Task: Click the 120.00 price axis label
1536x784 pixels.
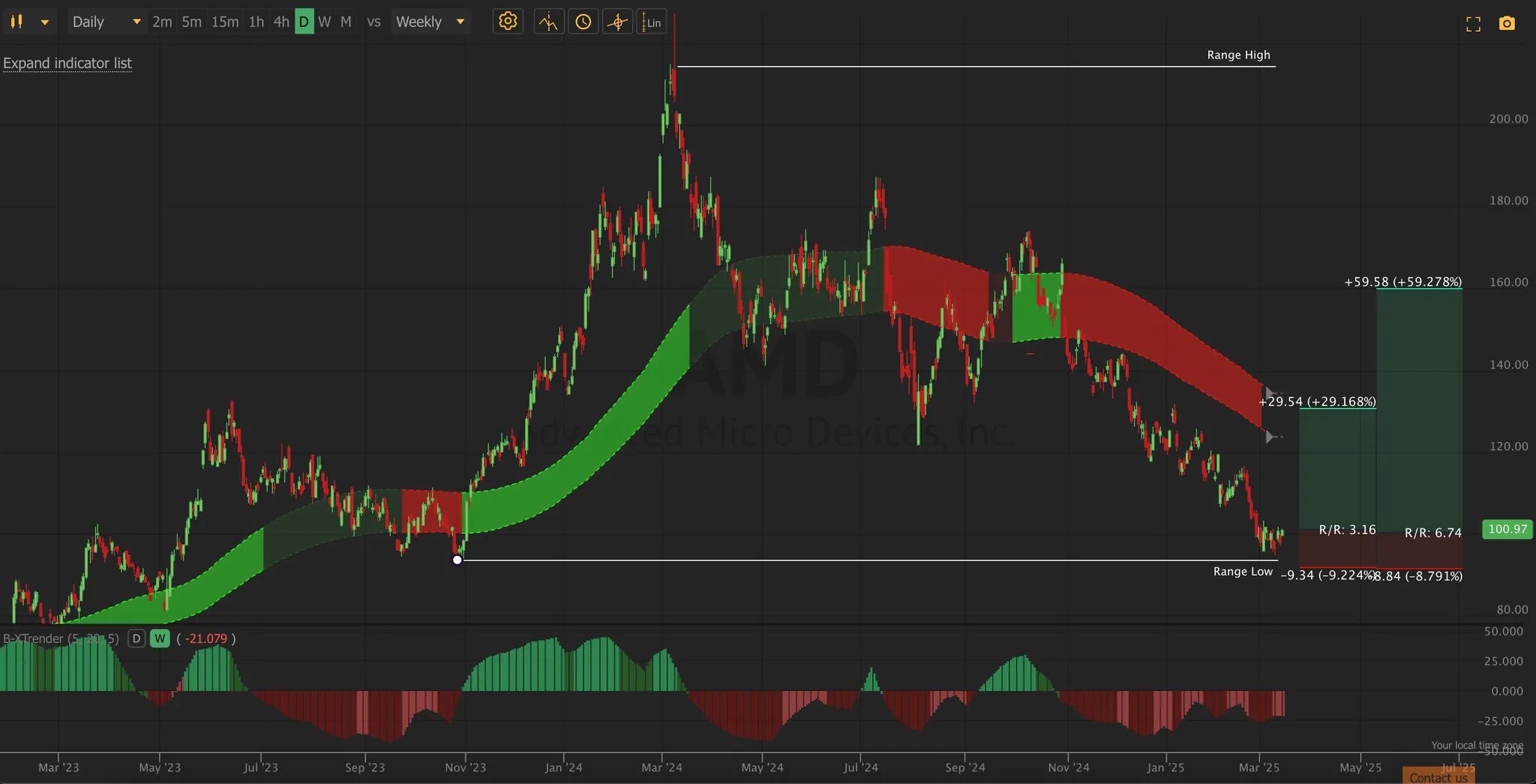Action: (x=1508, y=446)
